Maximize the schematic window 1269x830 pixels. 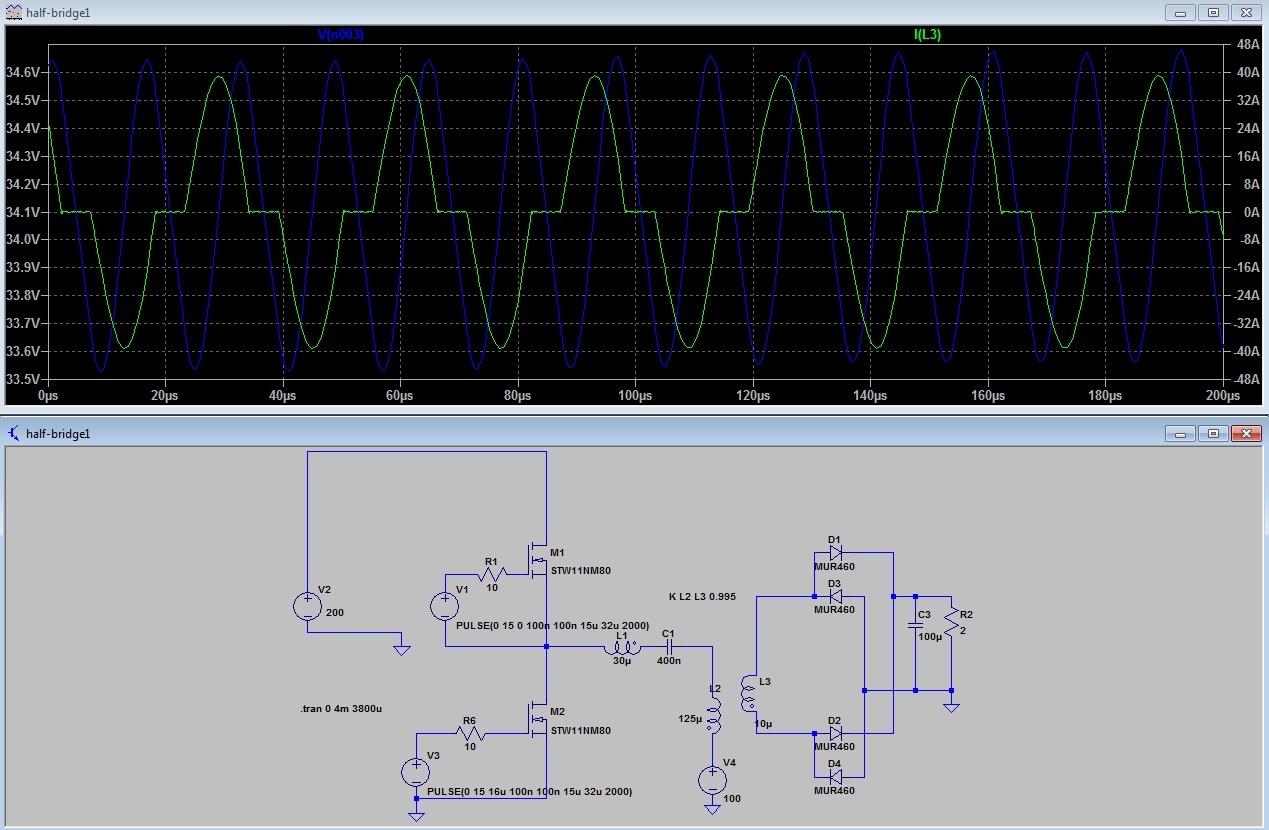pyautogui.click(x=1212, y=433)
